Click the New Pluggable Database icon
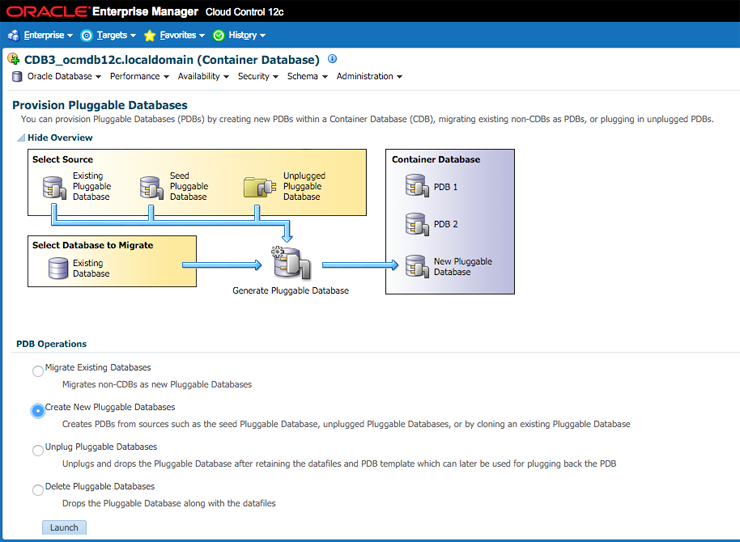740x542 pixels. (417, 266)
